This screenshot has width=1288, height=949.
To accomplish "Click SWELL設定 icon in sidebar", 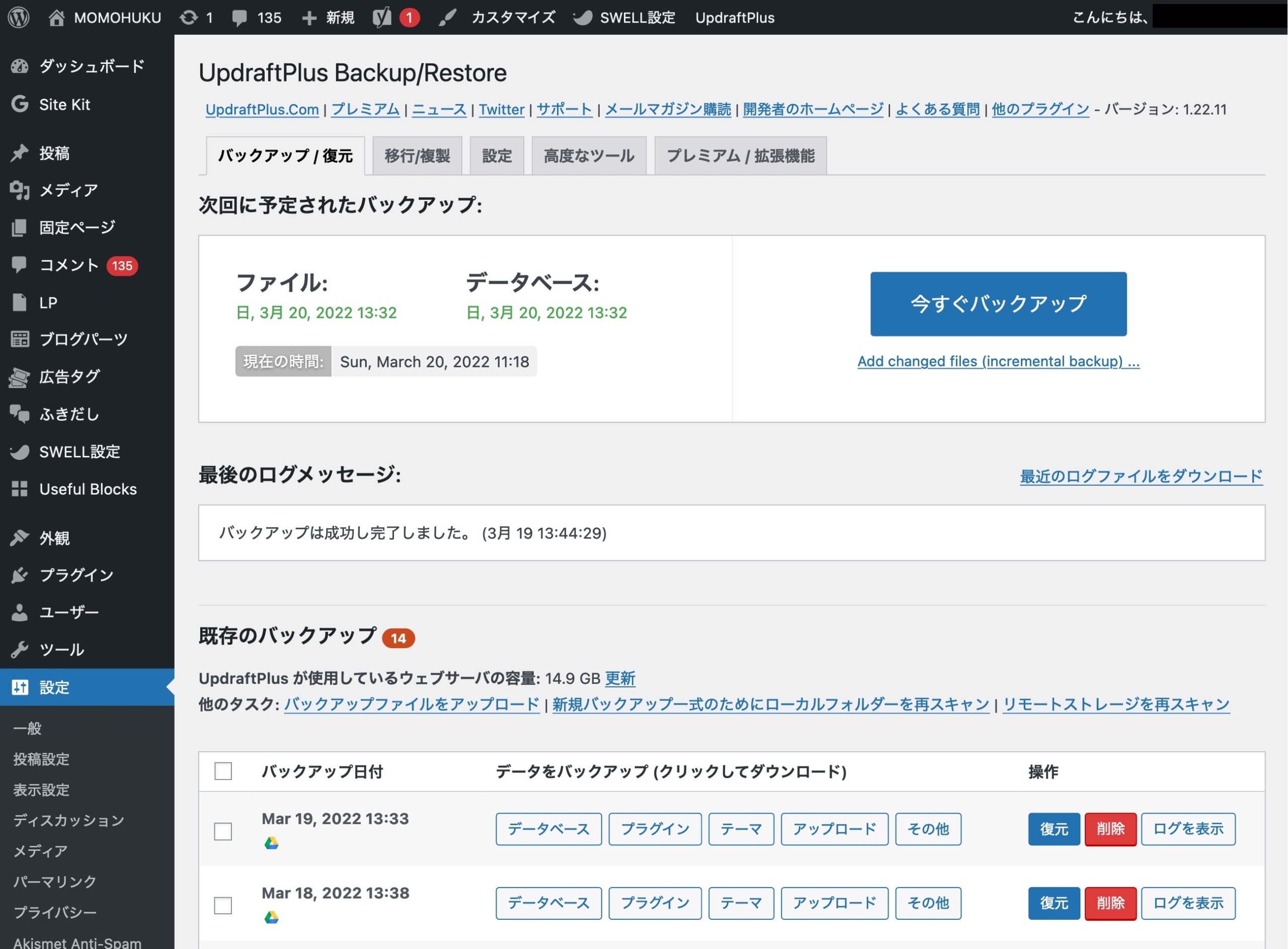I will [x=20, y=451].
